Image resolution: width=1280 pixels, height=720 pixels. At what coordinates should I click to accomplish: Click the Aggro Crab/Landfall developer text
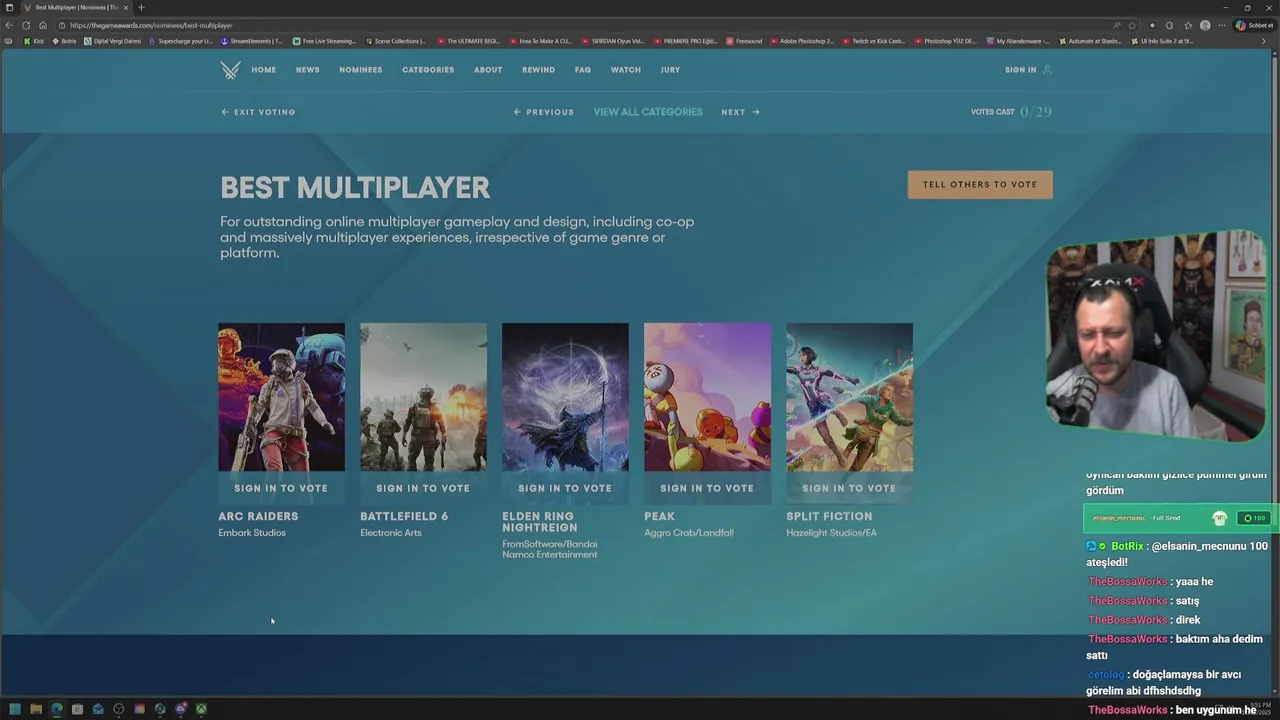pos(689,533)
